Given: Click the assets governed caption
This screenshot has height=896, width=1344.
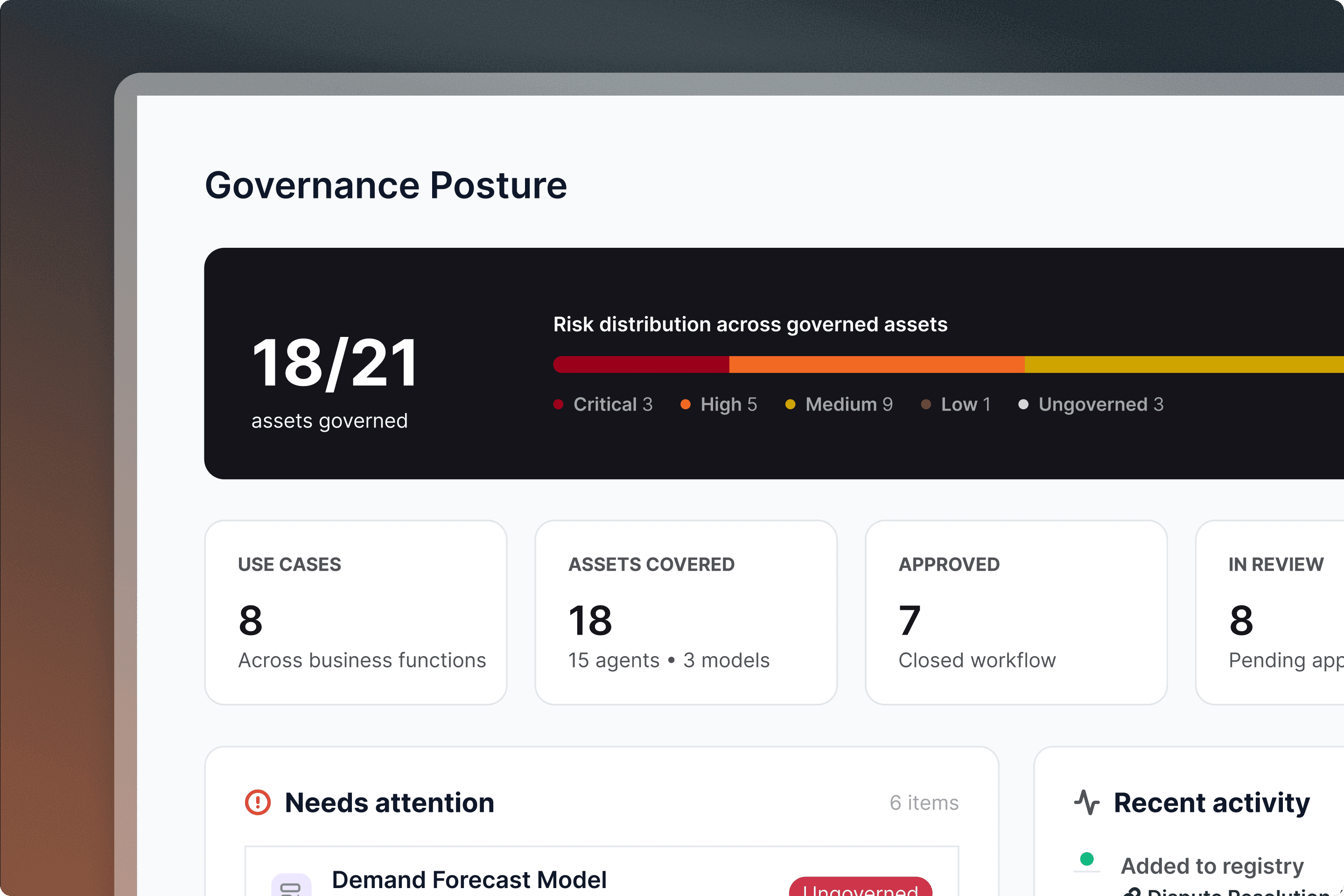Looking at the screenshot, I should (x=330, y=421).
